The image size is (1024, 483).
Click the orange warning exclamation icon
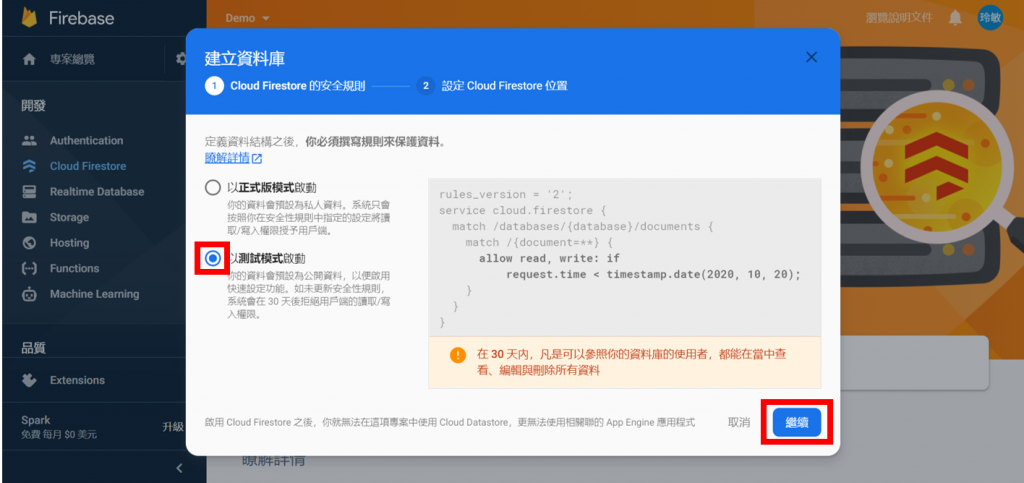tap(458, 355)
